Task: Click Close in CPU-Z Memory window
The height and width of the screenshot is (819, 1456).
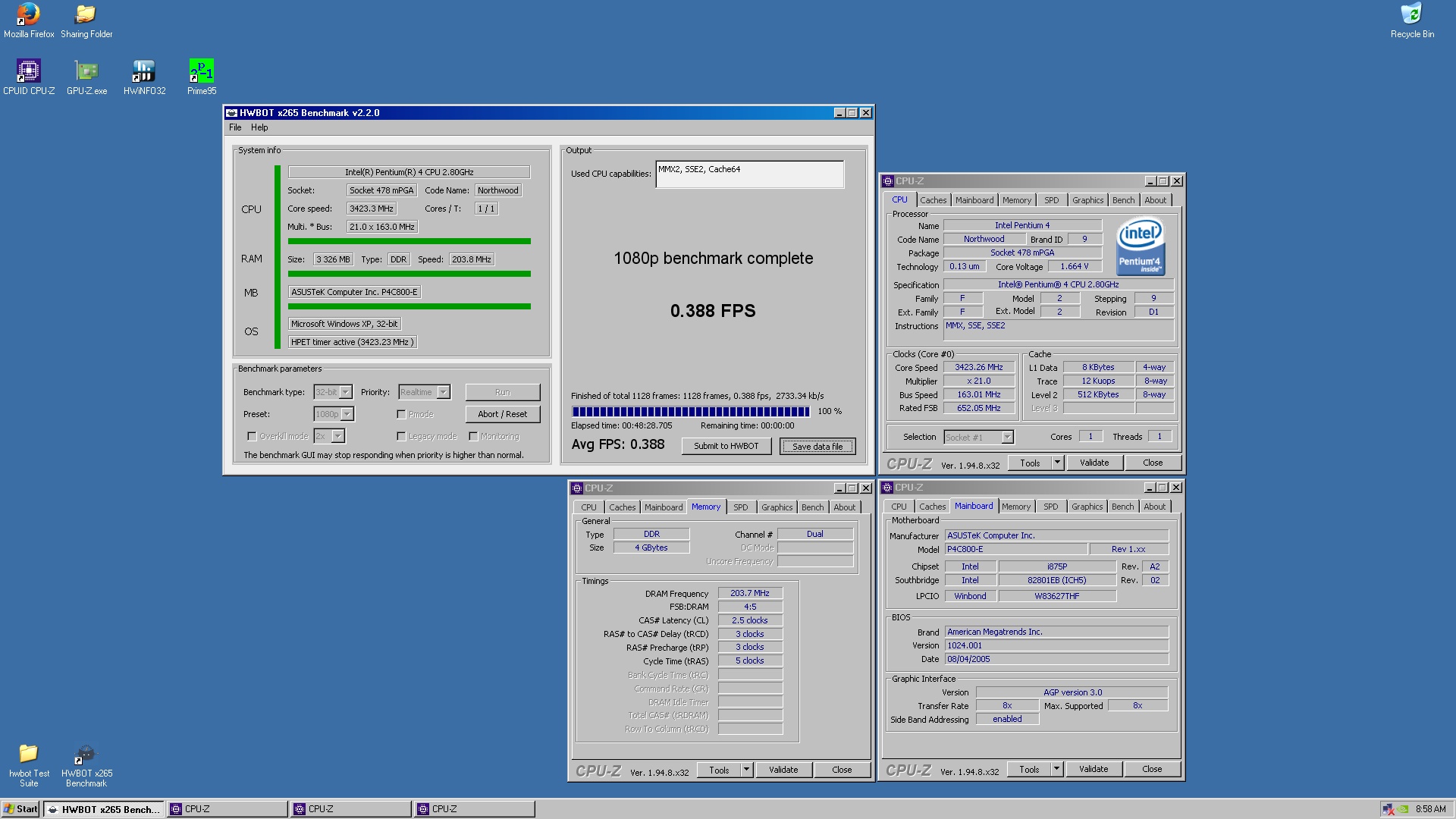Action: [x=842, y=770]
